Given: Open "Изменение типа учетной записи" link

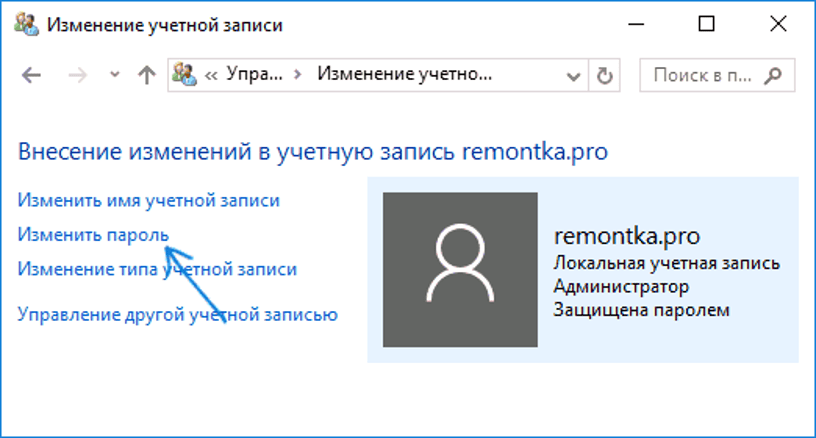Looking at the screenshot, I should coord(157,269).
